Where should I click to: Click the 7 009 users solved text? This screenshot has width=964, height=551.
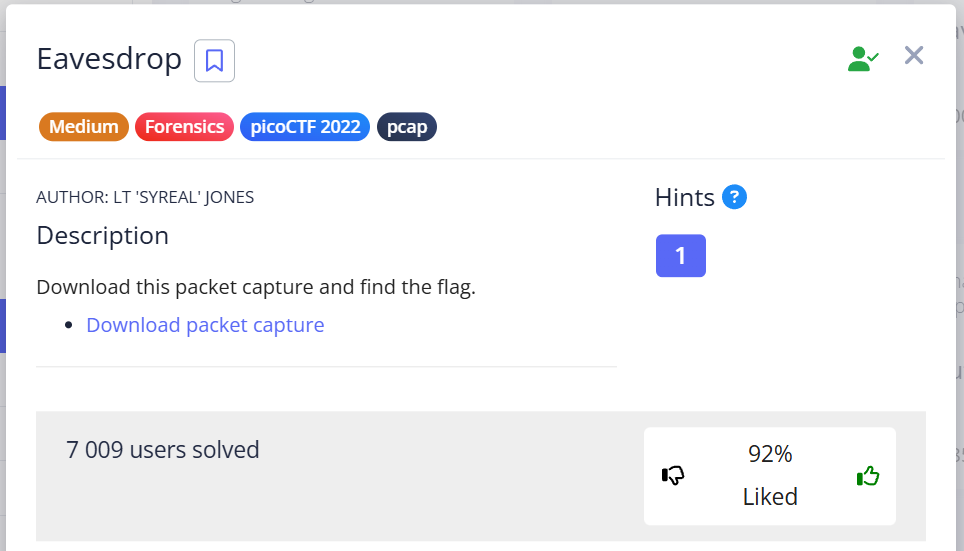163,450
